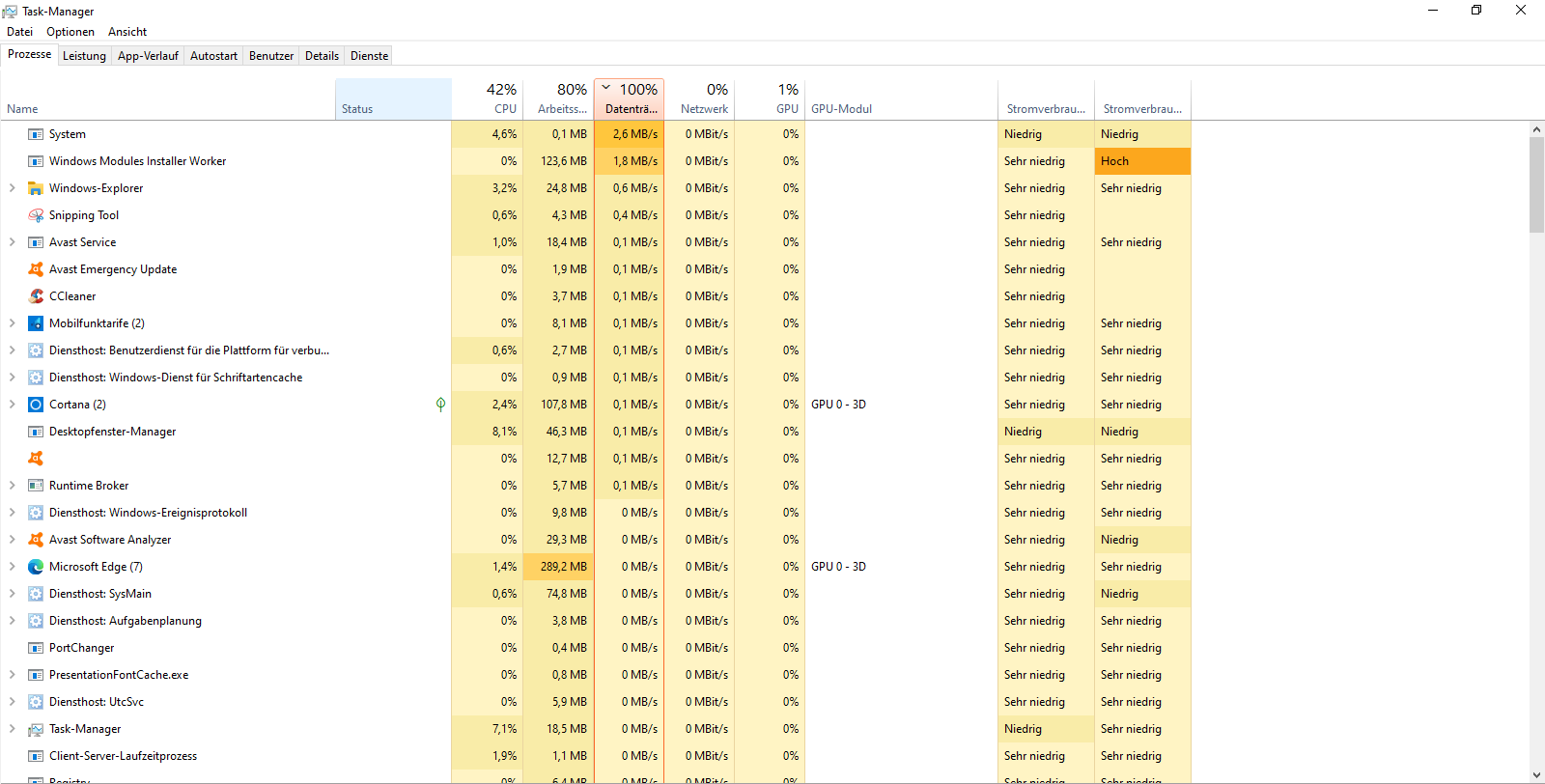The width and height of the screenshot is (1545, 784).
Task: Click the Diensthost: Aufgabenplanung gear icon
Action: point(36,621)
